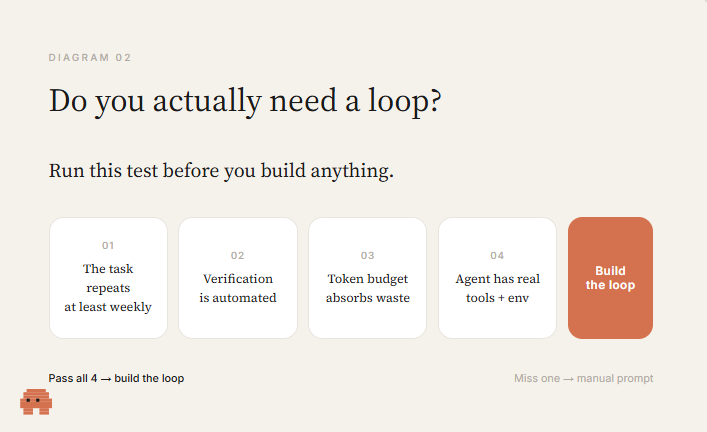Select card 03 Token budget absorbs waste
This screenshot has width=707, height=432.
click(x=367, y=278)
